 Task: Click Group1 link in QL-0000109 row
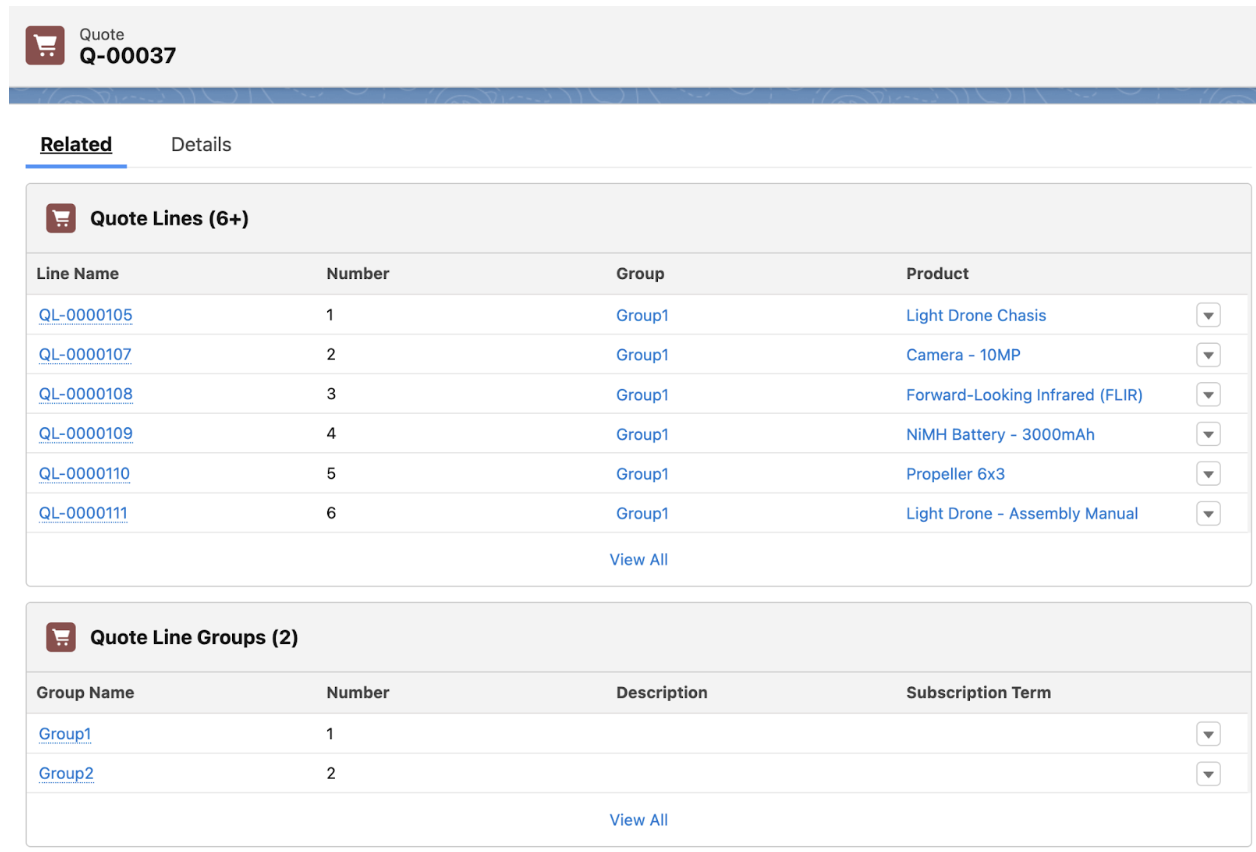tap(642, 434)
